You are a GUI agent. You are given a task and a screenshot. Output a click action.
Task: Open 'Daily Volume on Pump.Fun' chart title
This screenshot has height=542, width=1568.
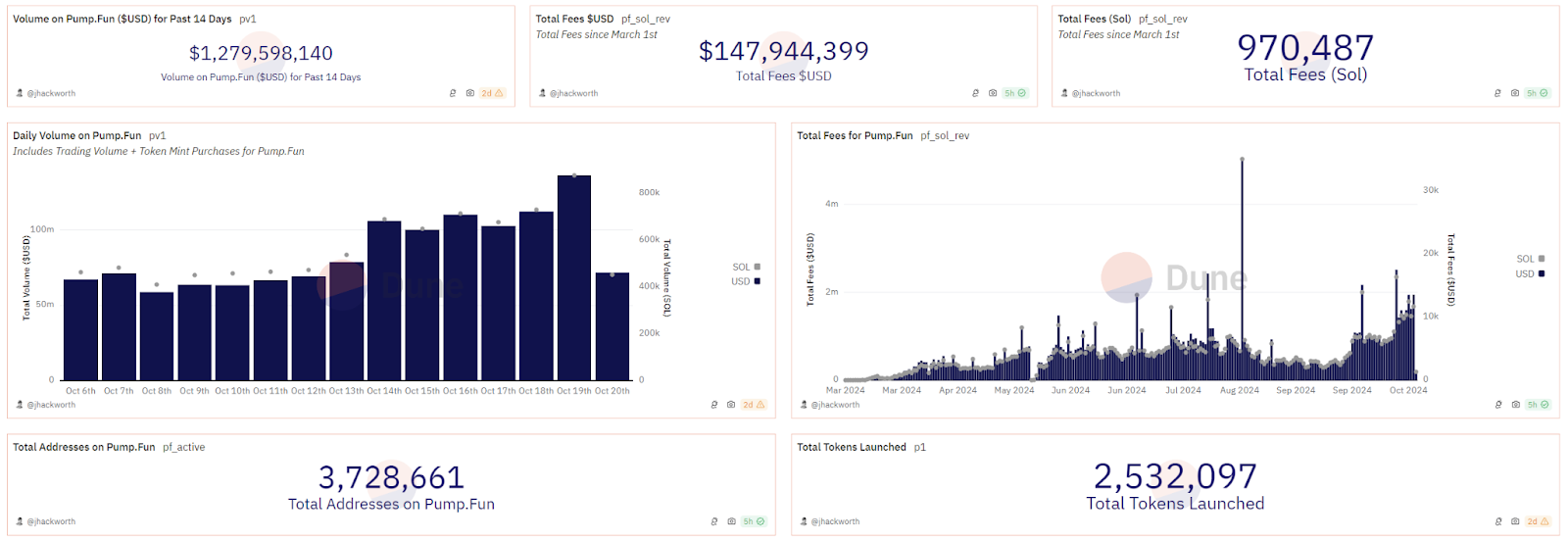(x=77, y=135)
